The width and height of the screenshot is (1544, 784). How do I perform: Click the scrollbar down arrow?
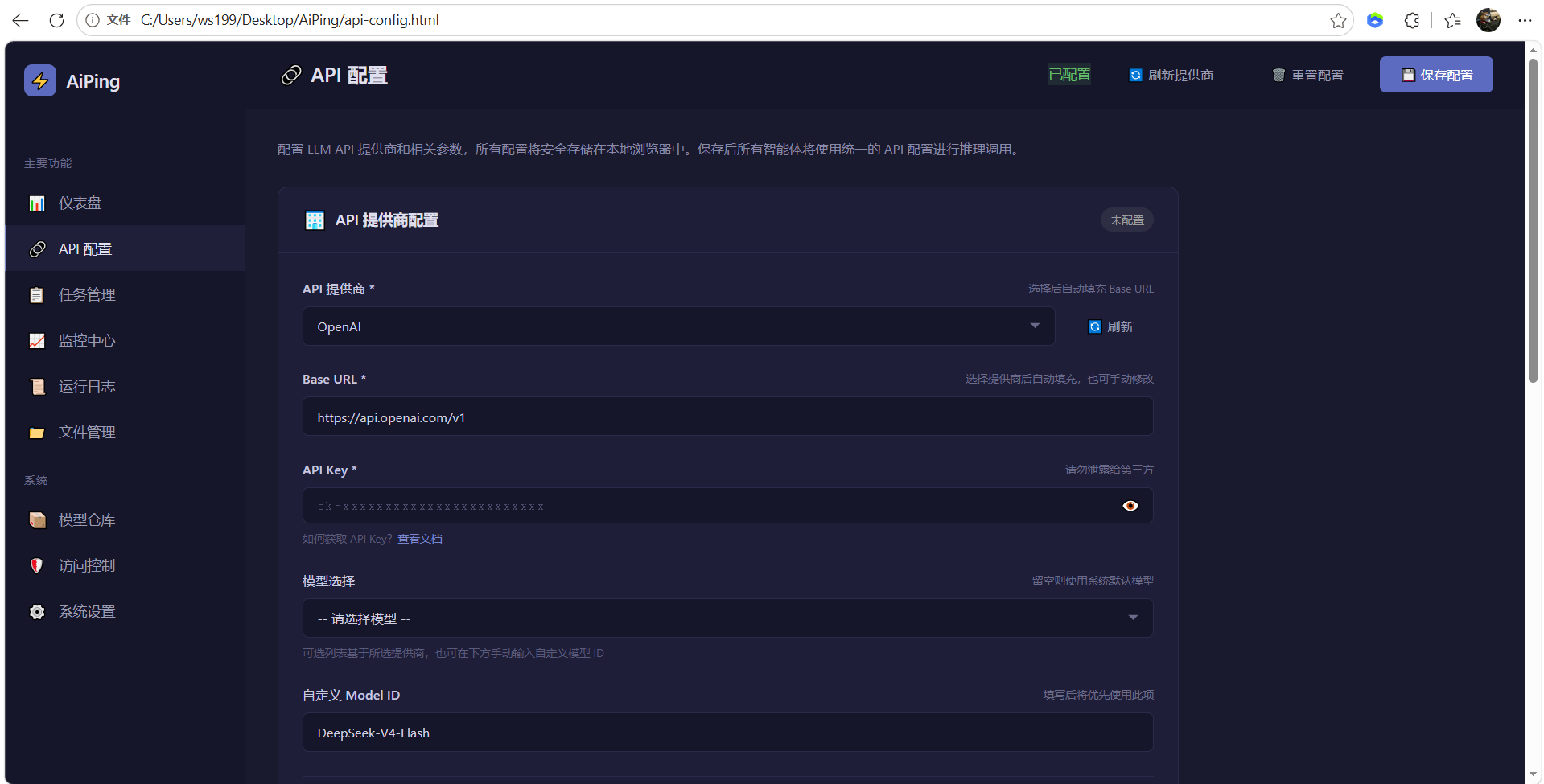pos(1534,775)
